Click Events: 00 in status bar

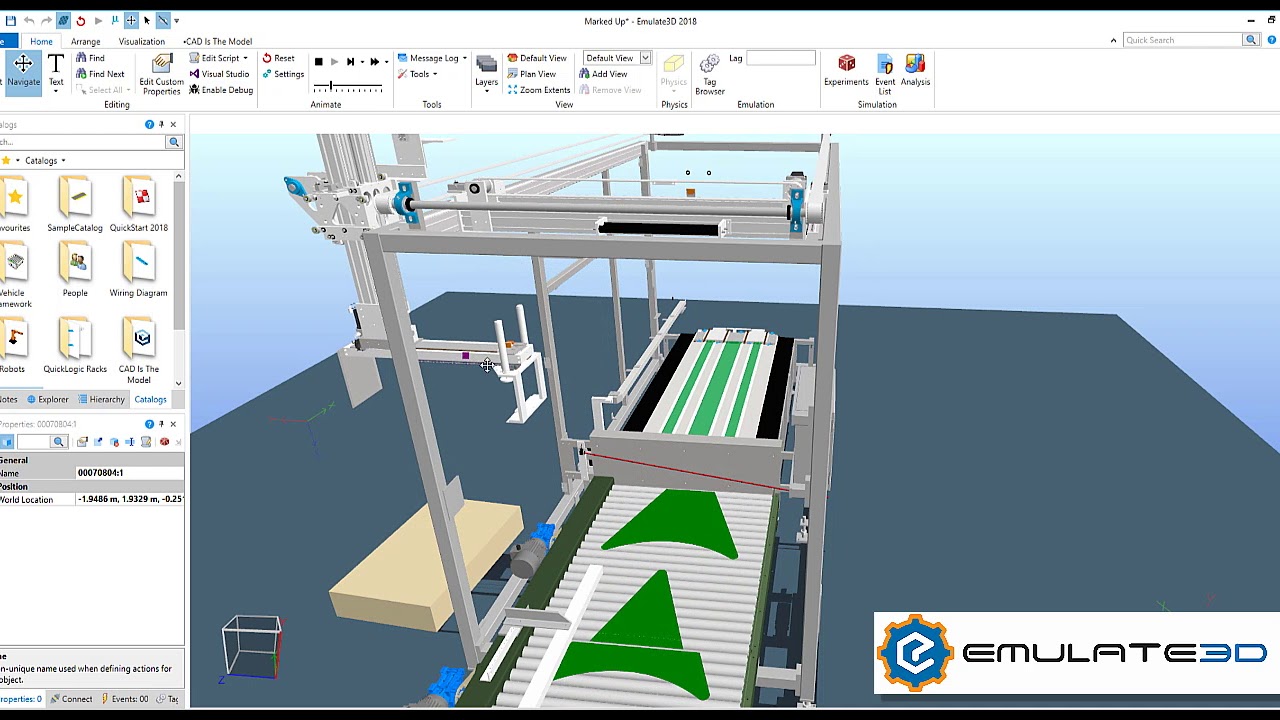pos(124,699)
